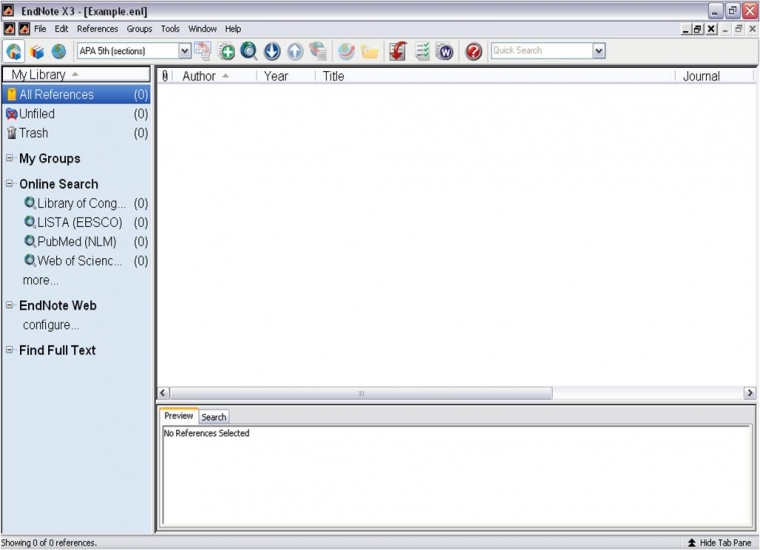The width and height of the screenshot is (760, 550).
Task: Click the New Reference green plus icon
Action: [x=227, y=51]
